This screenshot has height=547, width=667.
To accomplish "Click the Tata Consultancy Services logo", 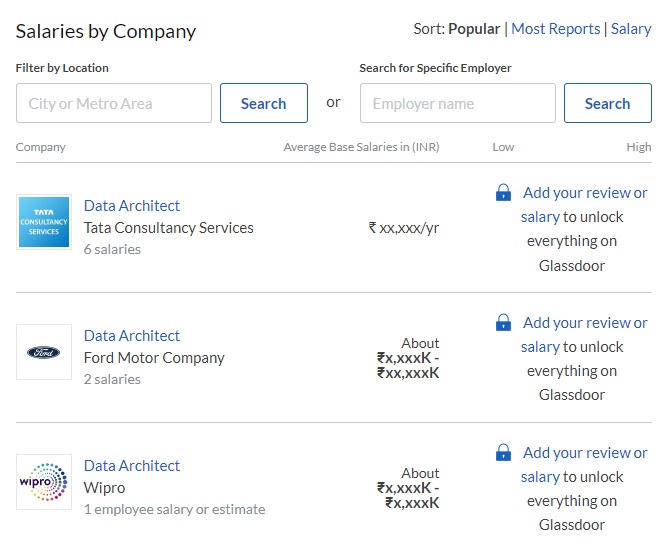I will tap(44, 222).
